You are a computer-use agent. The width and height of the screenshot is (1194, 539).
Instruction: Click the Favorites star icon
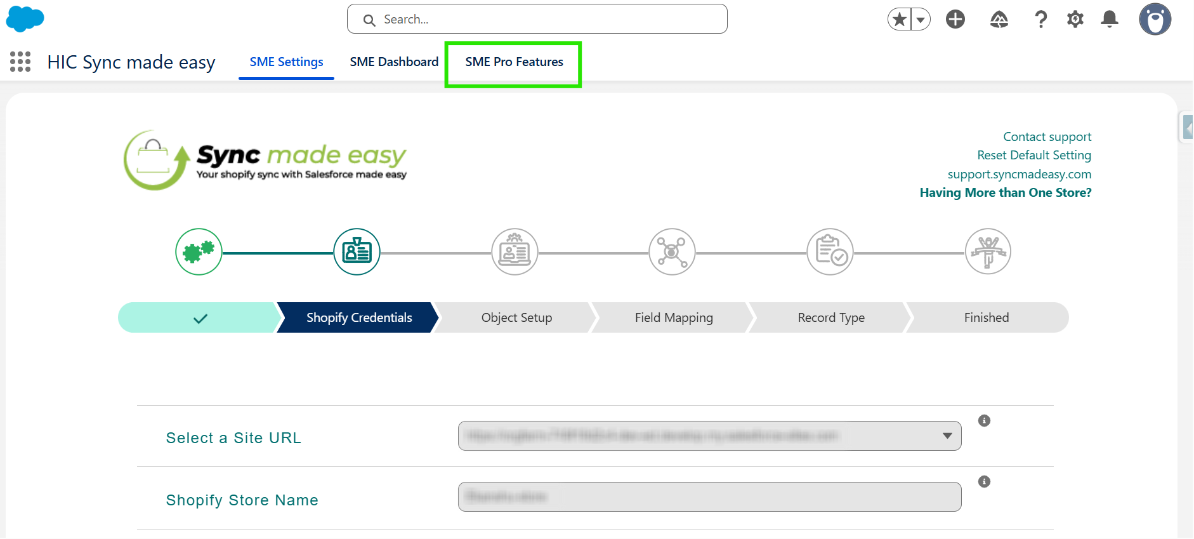pos(899,20)
